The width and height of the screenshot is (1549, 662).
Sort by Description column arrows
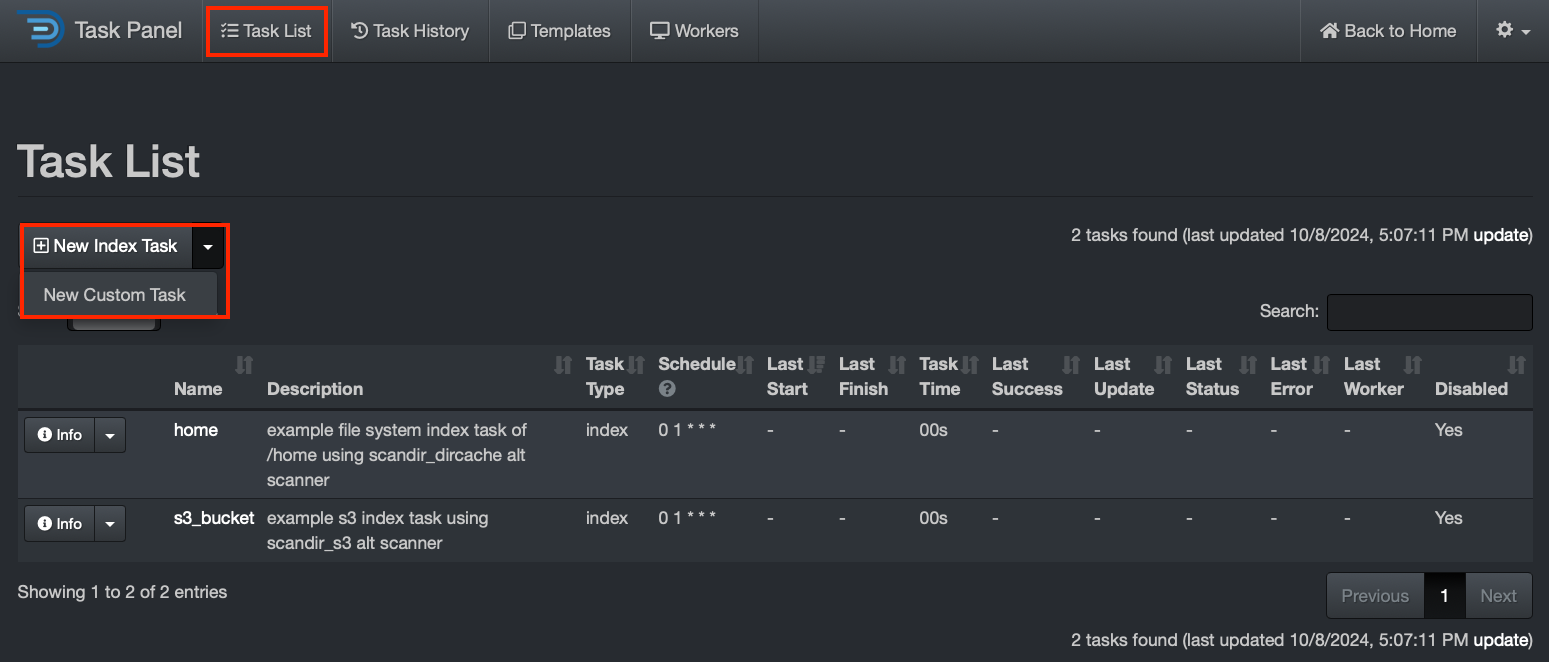pos(563,365)
